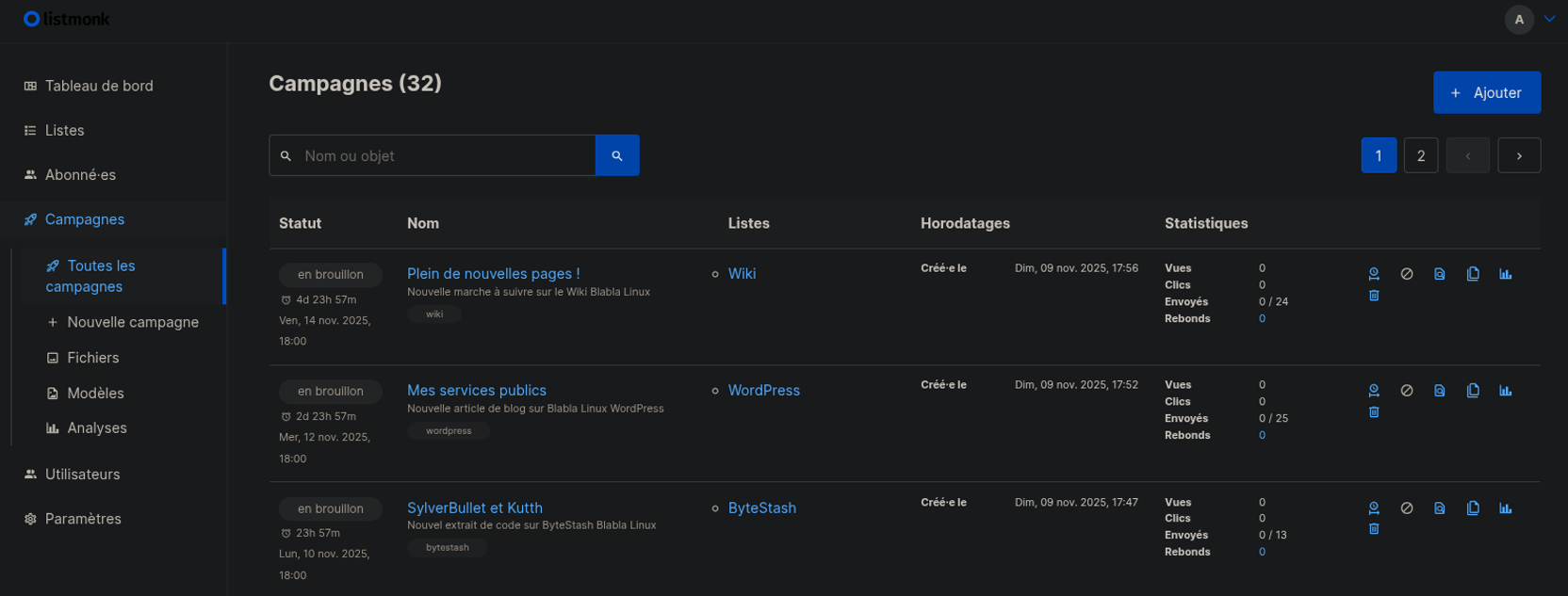
Task: Clone the "Mes services publics" campaign
Action: (x=1473, y=391)
